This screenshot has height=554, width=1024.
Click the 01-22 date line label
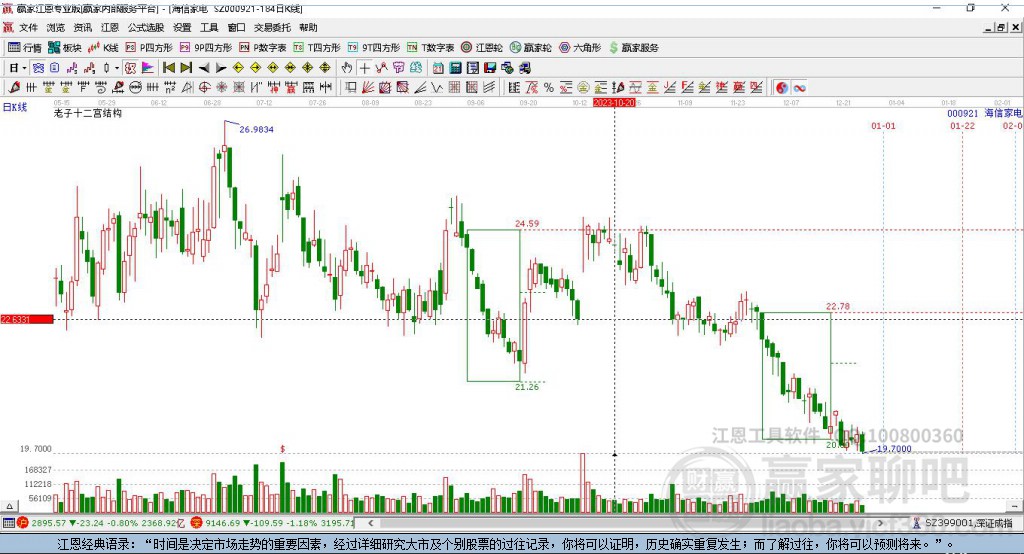[x=963, y=125]
